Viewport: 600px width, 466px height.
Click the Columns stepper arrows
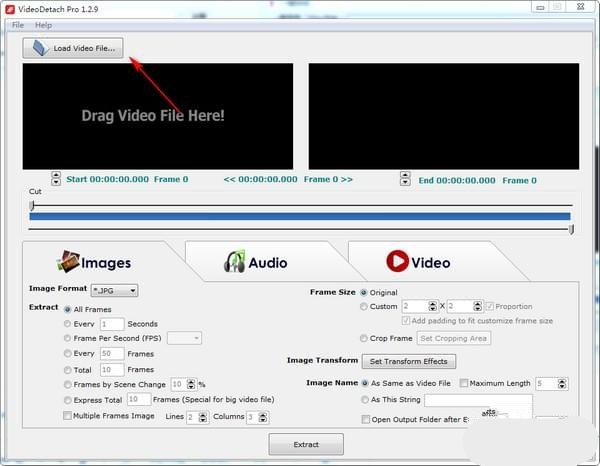(263, 417)
